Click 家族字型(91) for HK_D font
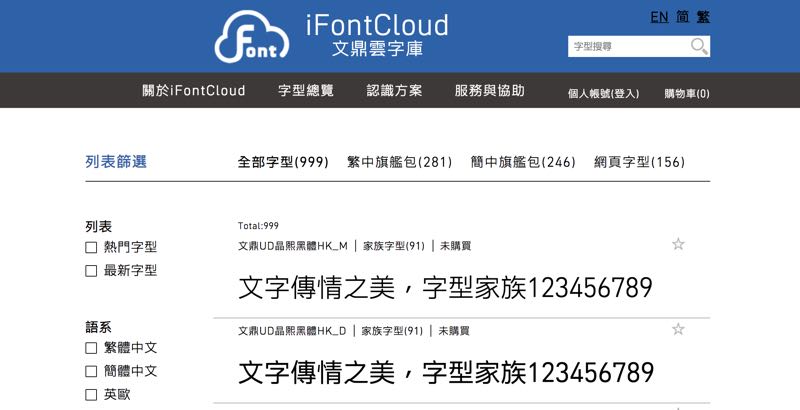This screenshot has height=410, width=800. (392, 331)
